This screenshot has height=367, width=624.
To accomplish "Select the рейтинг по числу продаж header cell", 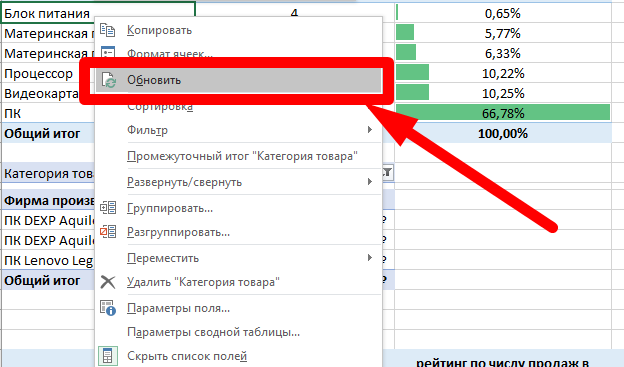I will [x=503, y=359].
